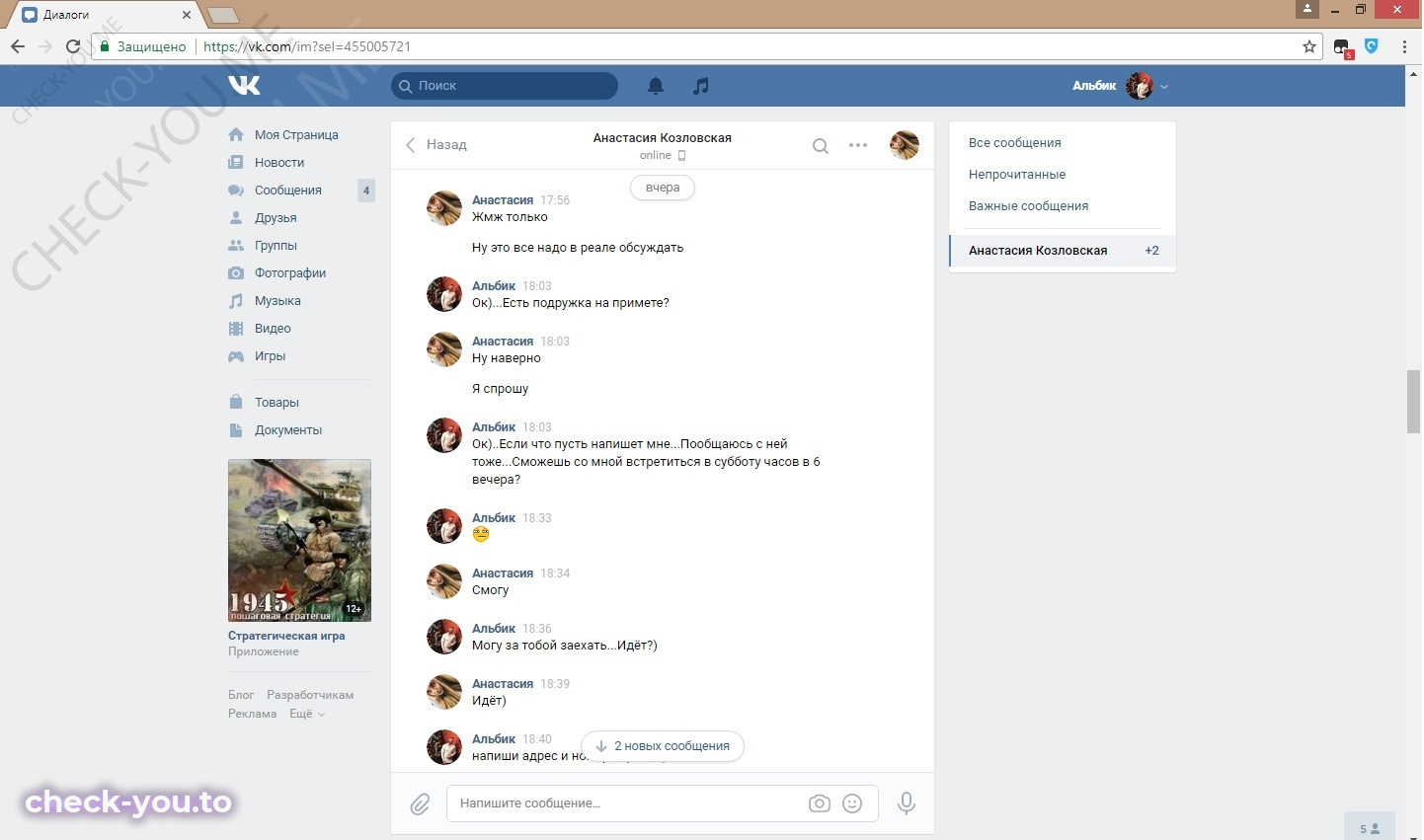
Task: Go to Моя Страница
Action: tap(296, 135)
